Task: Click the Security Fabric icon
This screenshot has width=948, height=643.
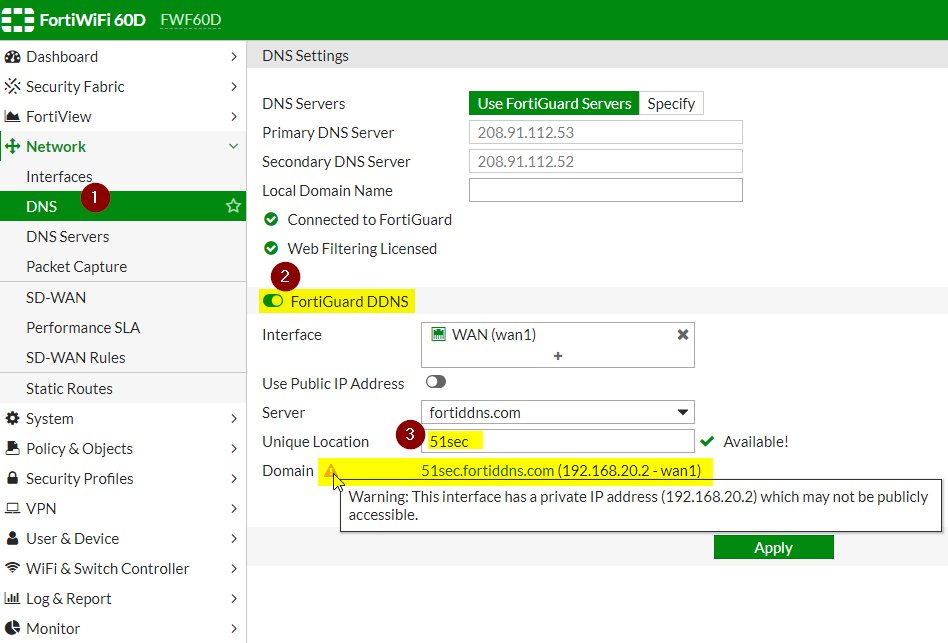Action: (x=12, y=86)
